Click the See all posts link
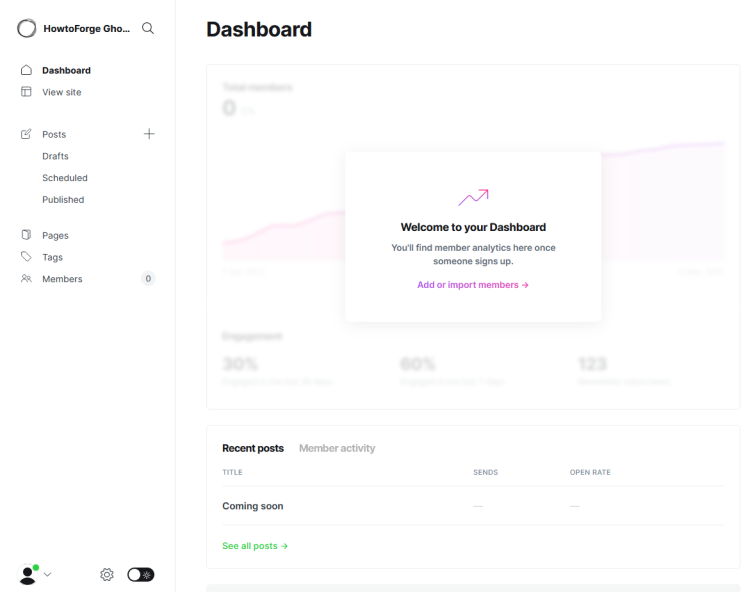This screenshot has width=741, height=592. (x=255, y=546)
